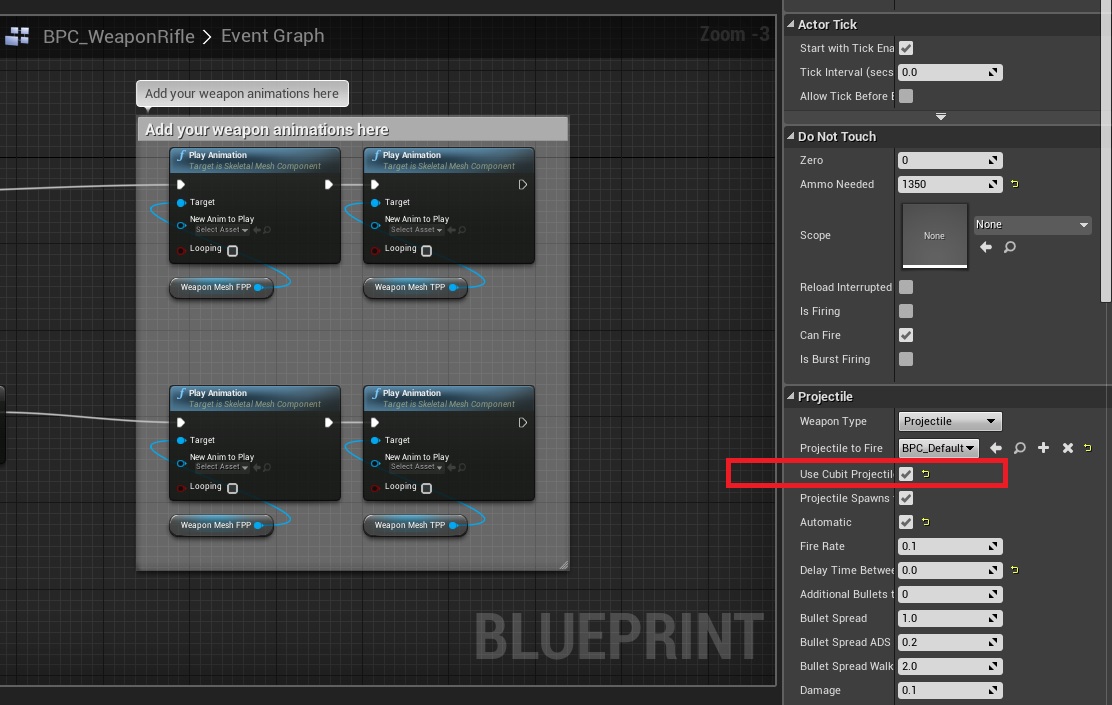This screenshot has width=1112, height=705.
Task: Browse to Projectile to Fire with magnifier icon
Action: pos(1019,448)
